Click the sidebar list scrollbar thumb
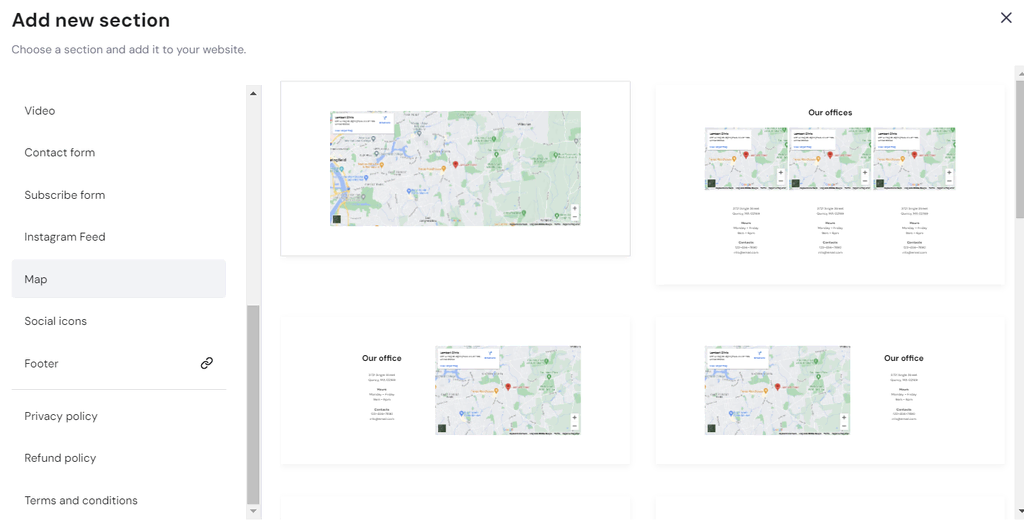The height and width of the screenshot is (523, 1024). click(x=253, y=404)
